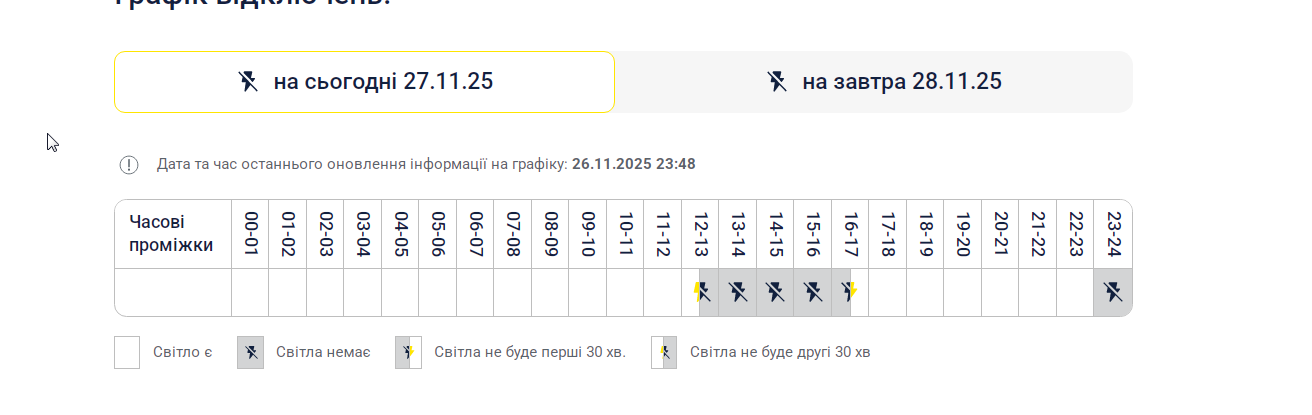The height and width of the screenshot is (415, 1312).
Task: Click the no-power icon in the 23-24 slot
Action: [x=1113, y=292]
